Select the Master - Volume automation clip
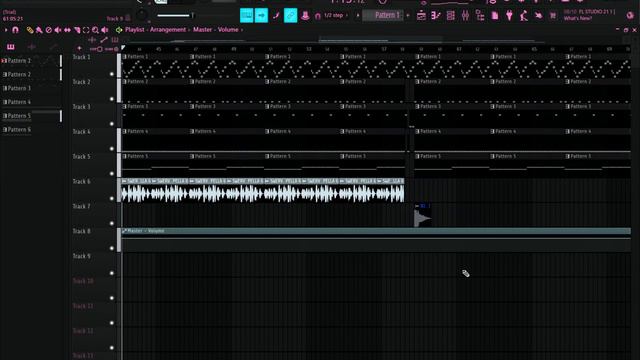Image resolution: width=640 pixels, height=360 pixels. 376,240
